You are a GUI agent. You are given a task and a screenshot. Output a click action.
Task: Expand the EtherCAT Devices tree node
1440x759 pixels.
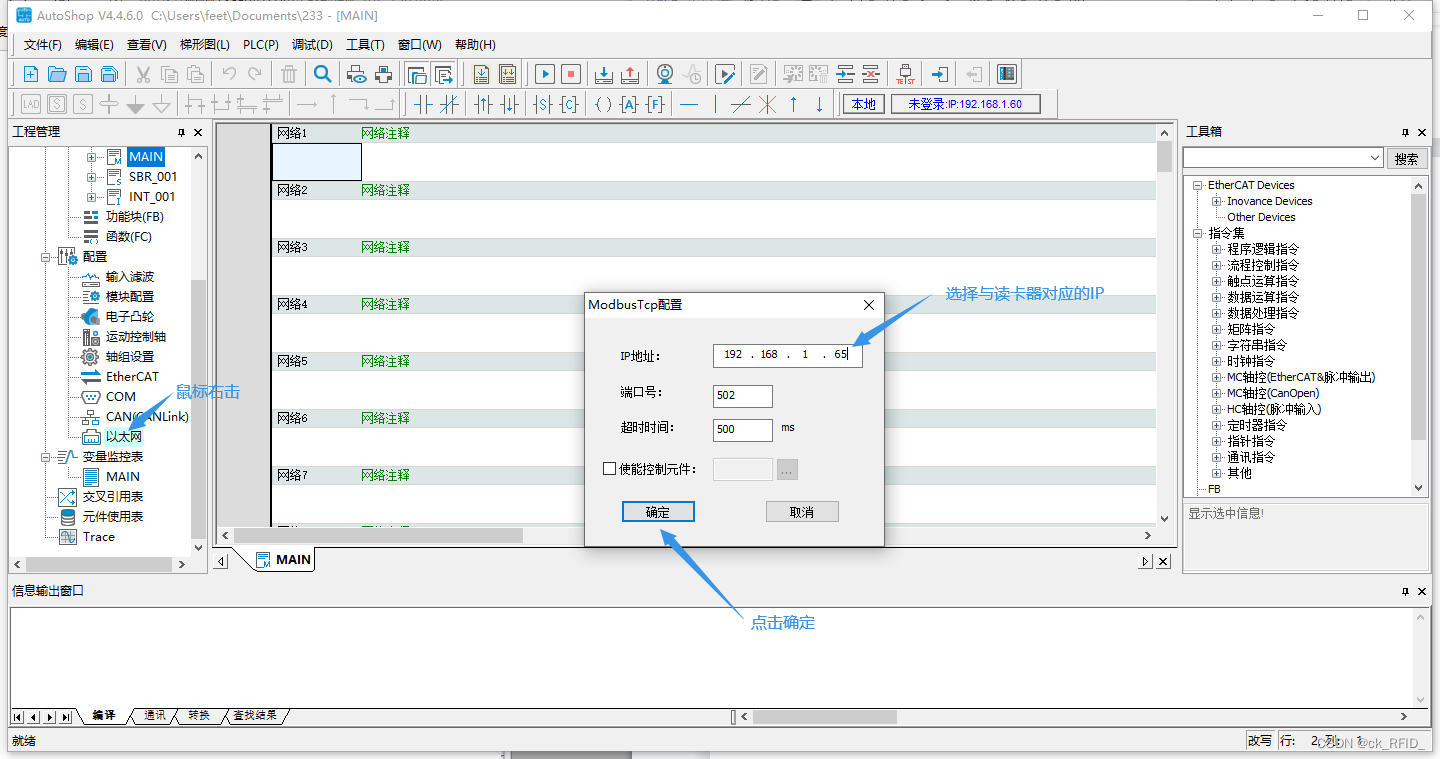1197,185
